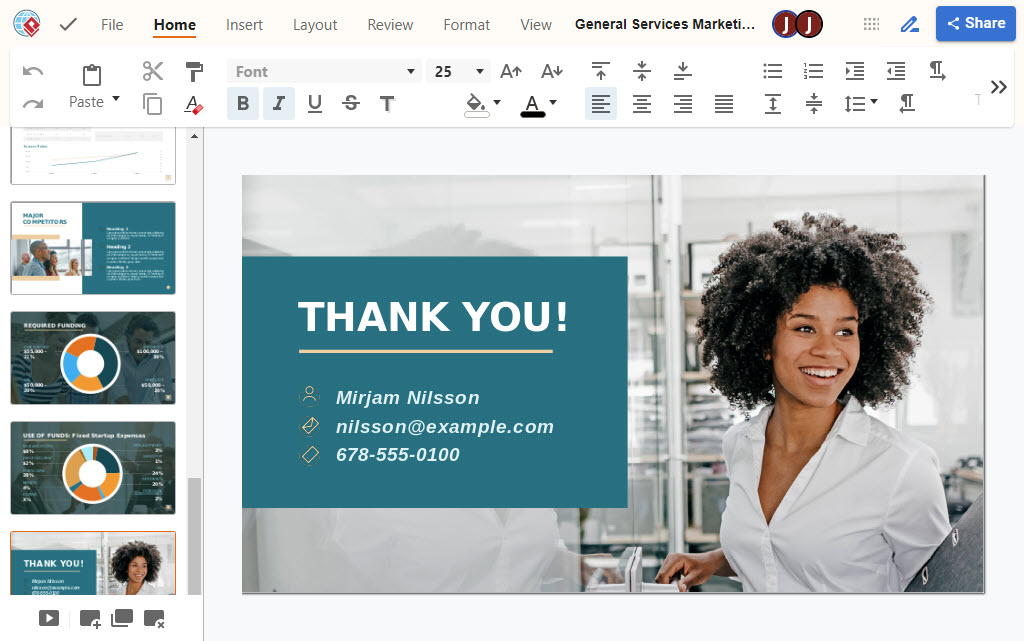Start the slideshow from the bottom toolbar
Screen dimensions: 1024x641
point(49,618)
